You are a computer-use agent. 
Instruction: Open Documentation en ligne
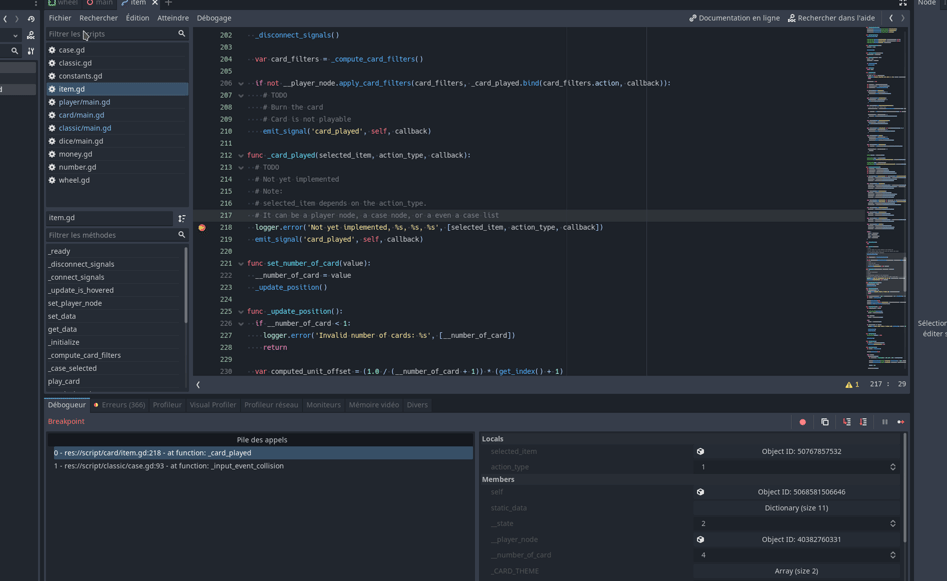[734, 18]
